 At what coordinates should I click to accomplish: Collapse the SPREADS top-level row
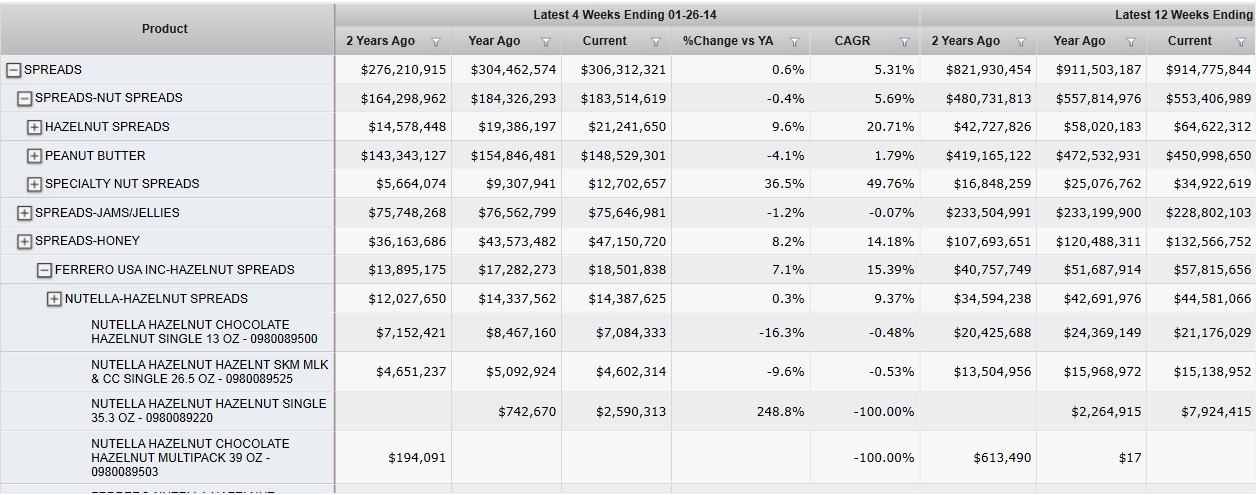[x=14, y=70]
